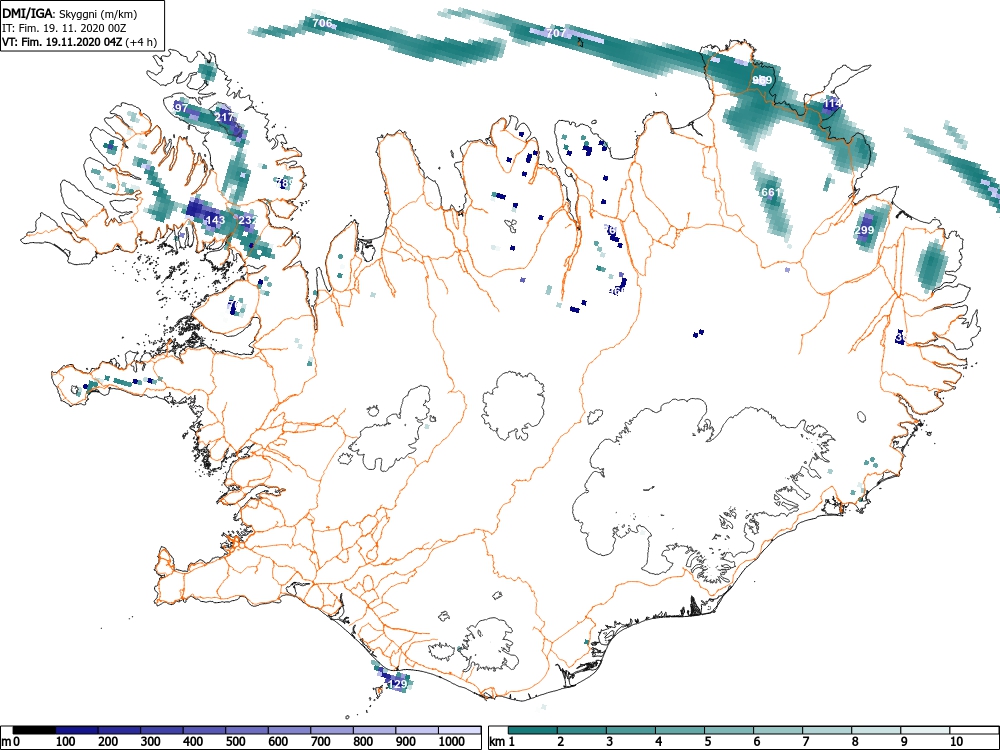This screenshot has width=1000, height=750.
Task: Click the '97' label in the Westfjords
Action: coord(182,108)
